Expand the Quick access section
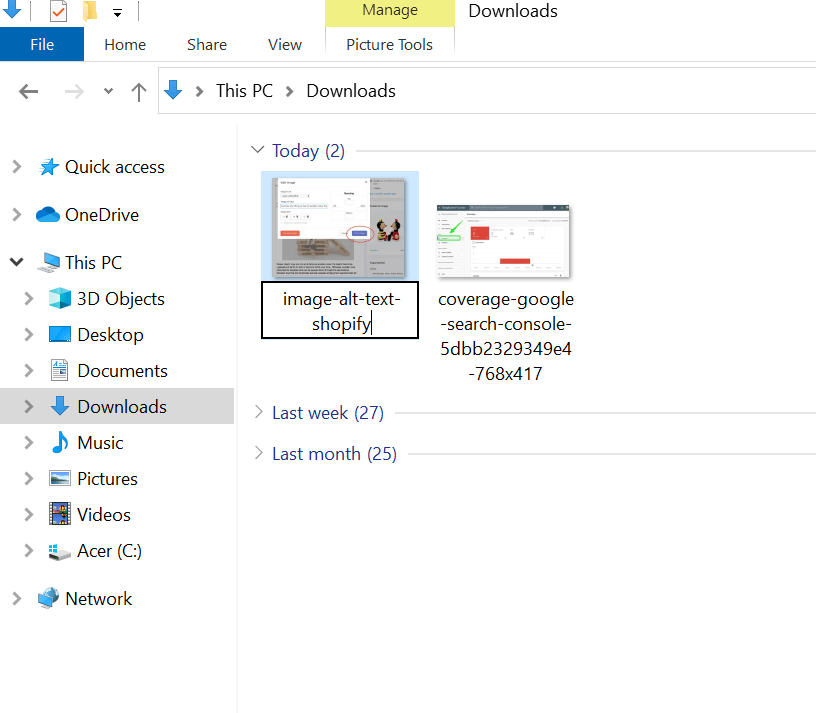 click(19, 167)
